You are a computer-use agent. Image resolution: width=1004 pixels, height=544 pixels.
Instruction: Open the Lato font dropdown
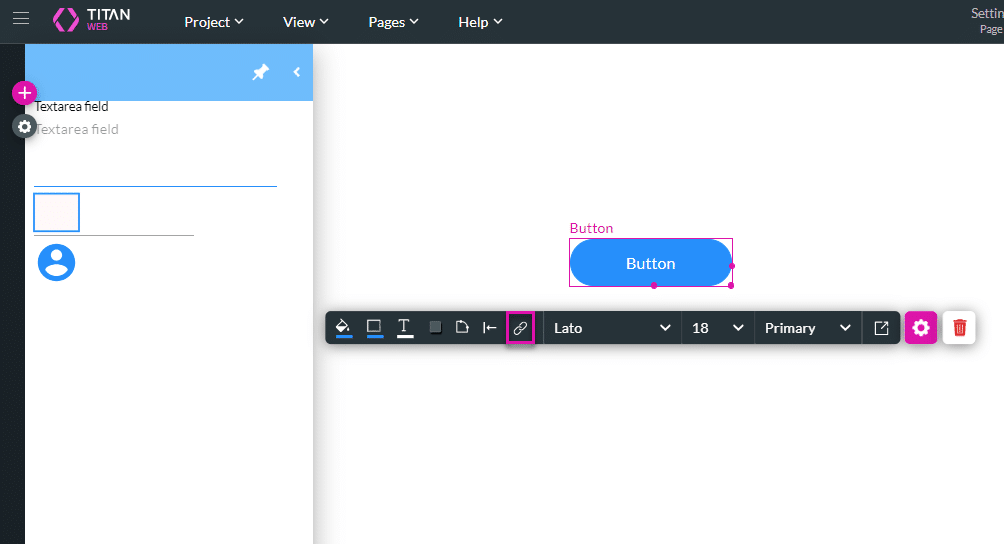point(612,328)
